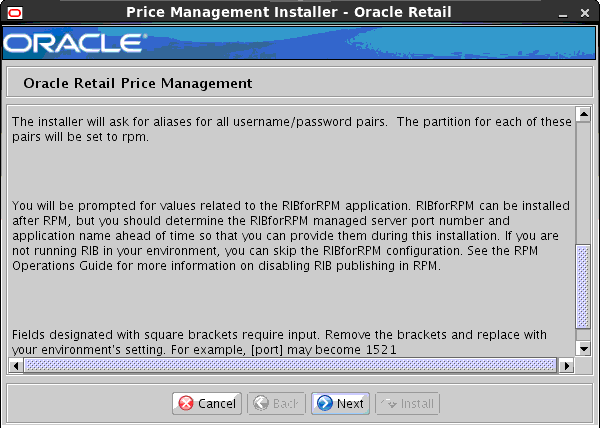Proceed with the Next button
This screenshot has height=428, width=600.
click(x=340, y=403)
